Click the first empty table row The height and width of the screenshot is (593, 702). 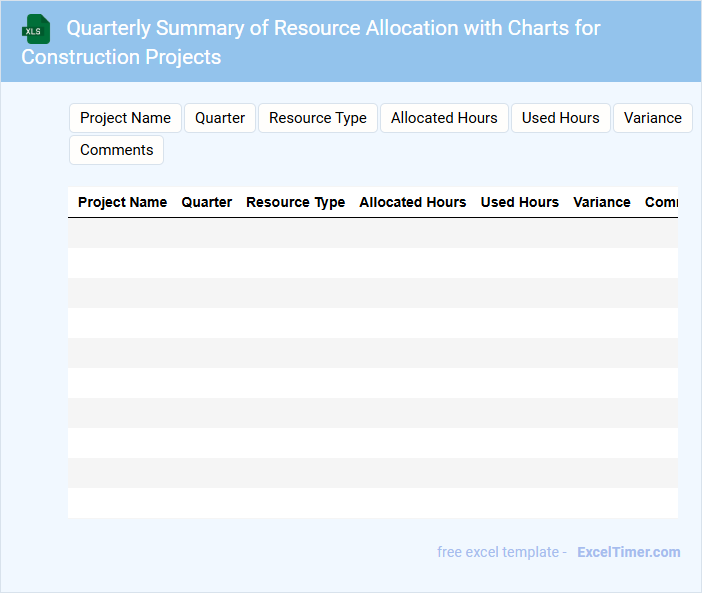tap(372, 233)
